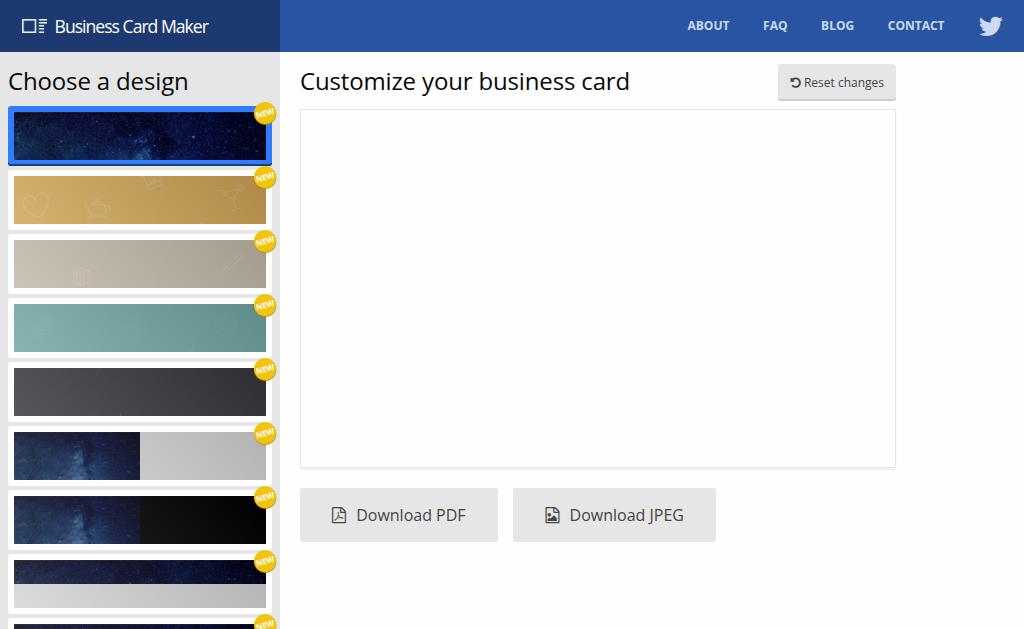Choose the teal green design
Screen dimensions: 1024x629
[140, 328]
